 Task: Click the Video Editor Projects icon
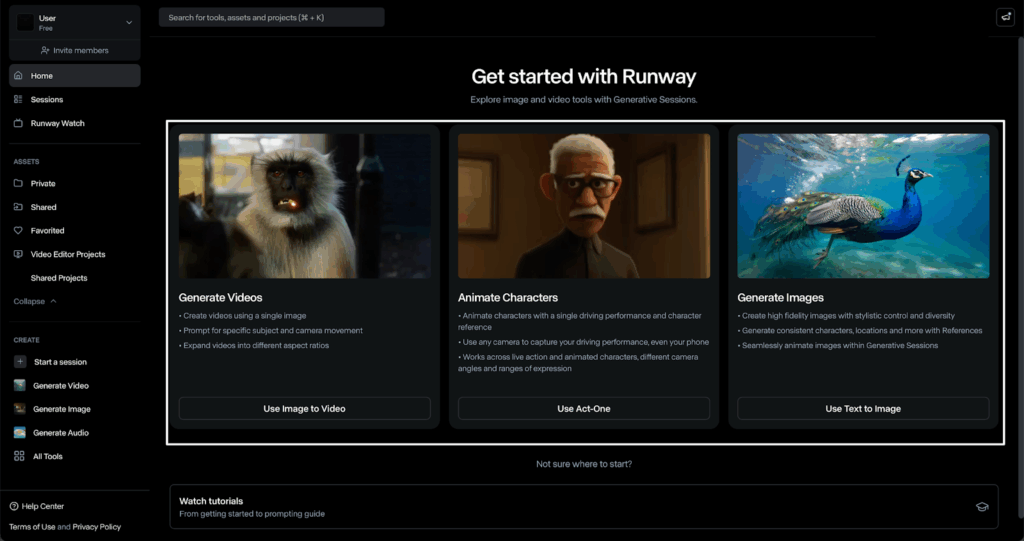coord(18,254)
